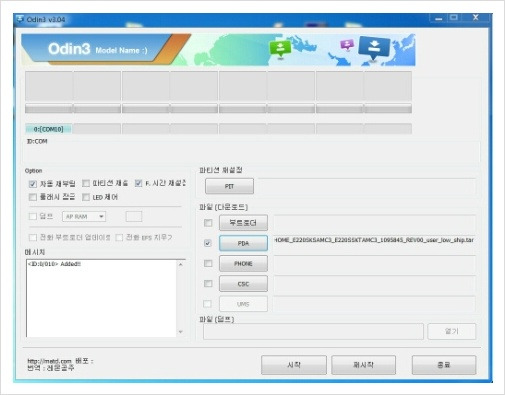Screen dimensions: 505x395
Task: Click the small box next to AP RAM dropdown
Action: pos(134,216)
